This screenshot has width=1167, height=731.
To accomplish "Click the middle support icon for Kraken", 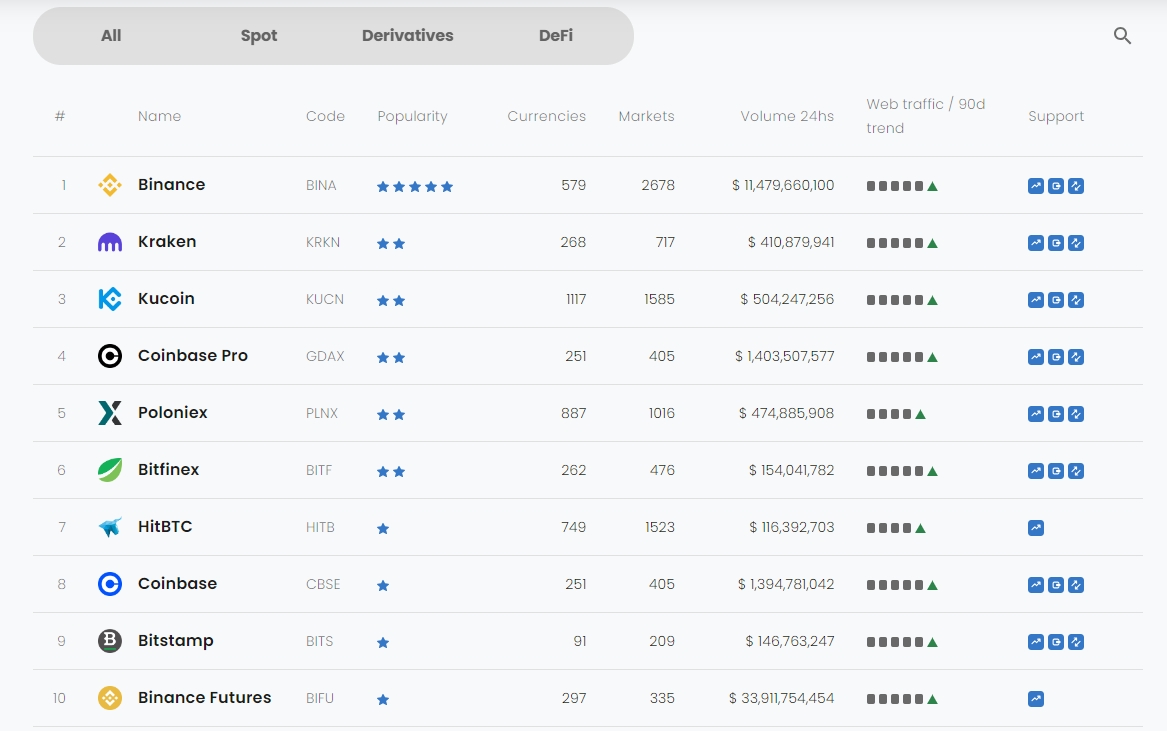I will pyautogui.click(x=1056, y=243).
